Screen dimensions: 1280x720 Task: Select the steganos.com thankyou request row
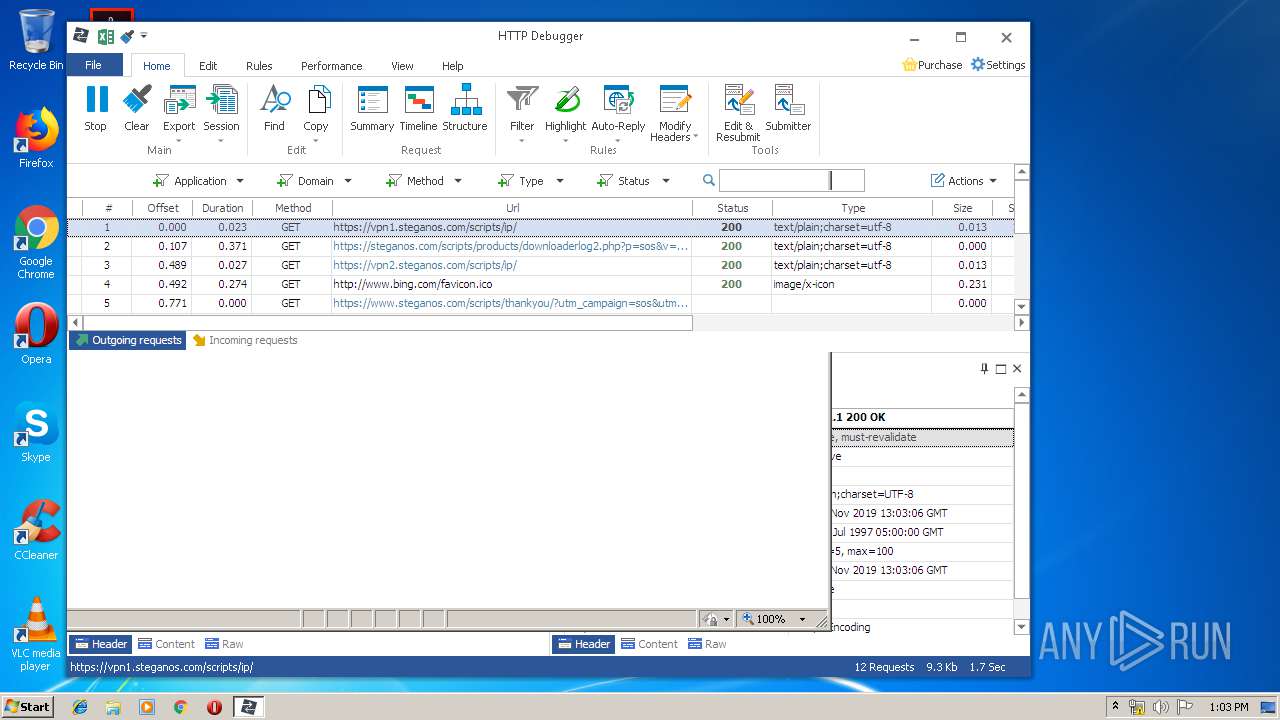click(x=541, y=303)
